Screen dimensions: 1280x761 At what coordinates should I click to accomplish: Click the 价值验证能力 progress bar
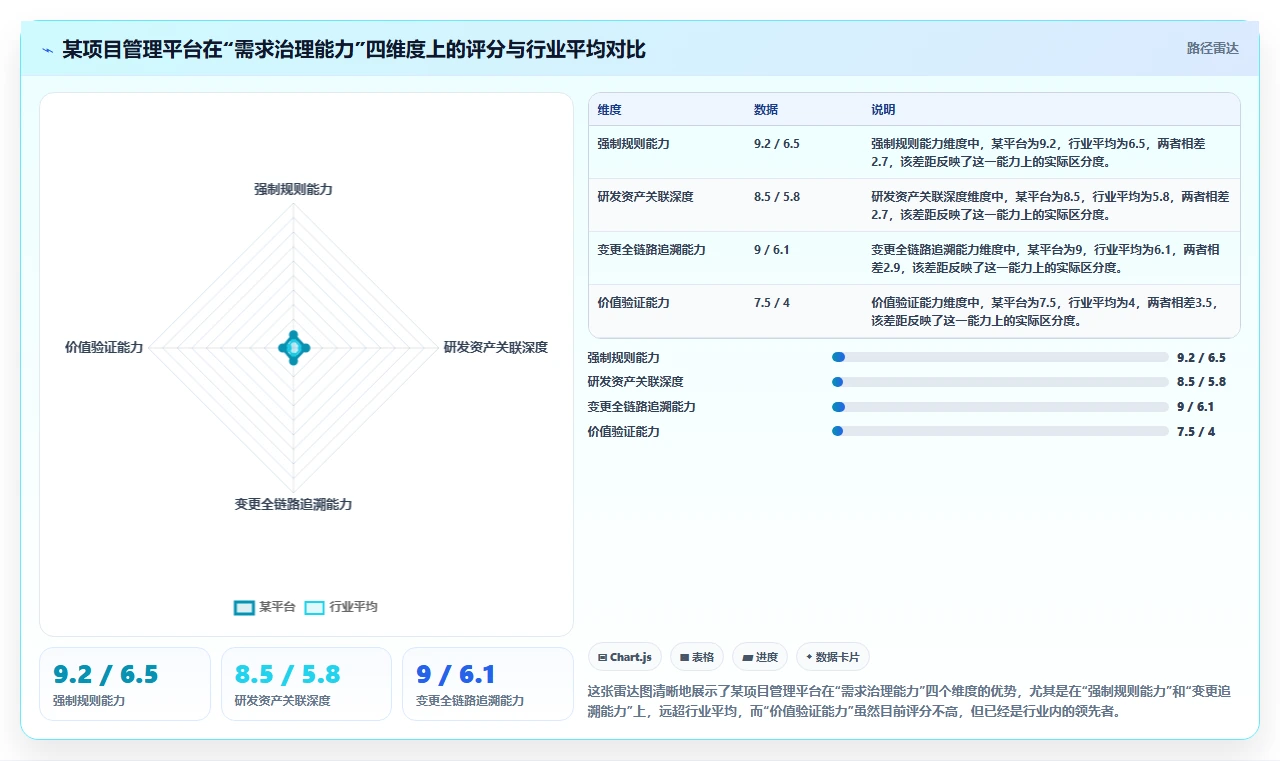coord(1000,432)
